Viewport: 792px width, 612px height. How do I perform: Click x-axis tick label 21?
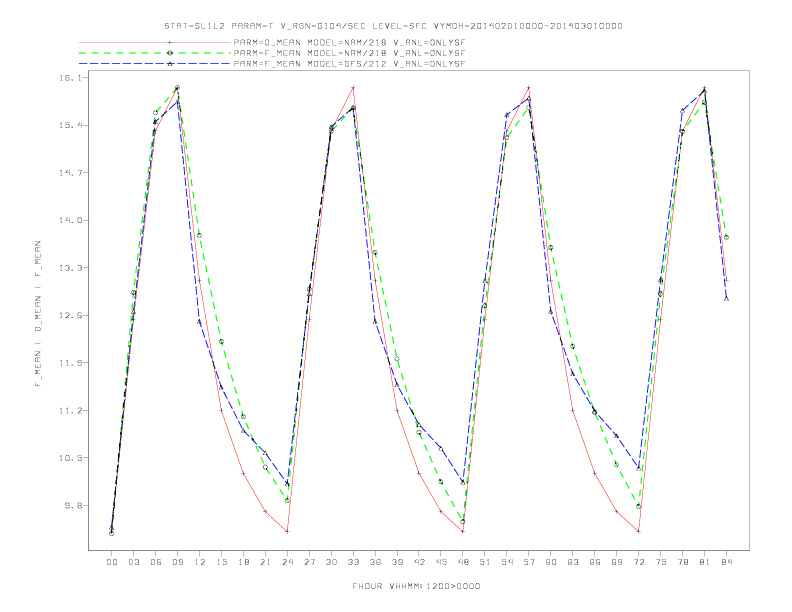(x=265, y=562)
